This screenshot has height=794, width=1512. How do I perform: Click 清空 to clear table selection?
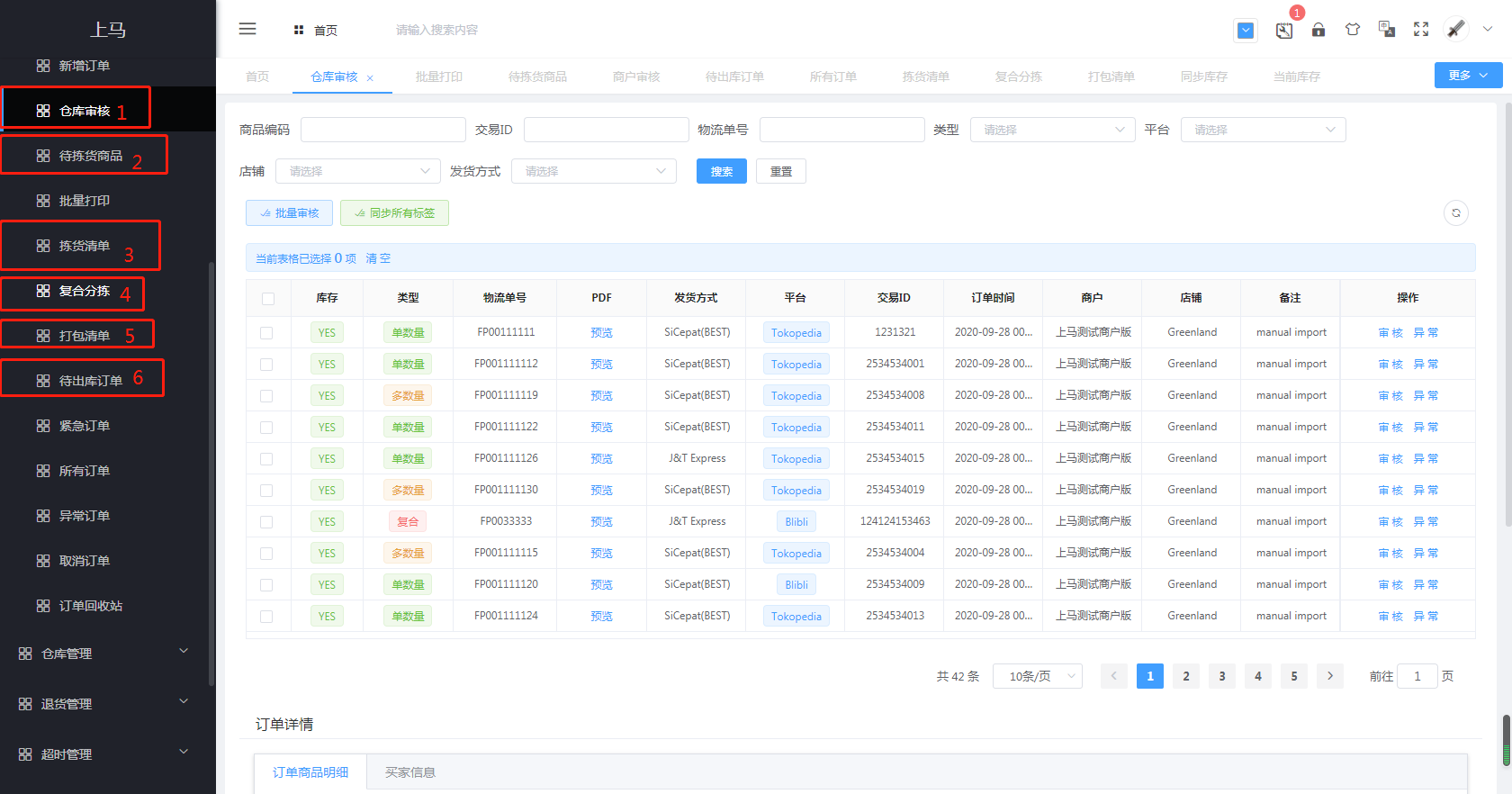pos(378,258)
